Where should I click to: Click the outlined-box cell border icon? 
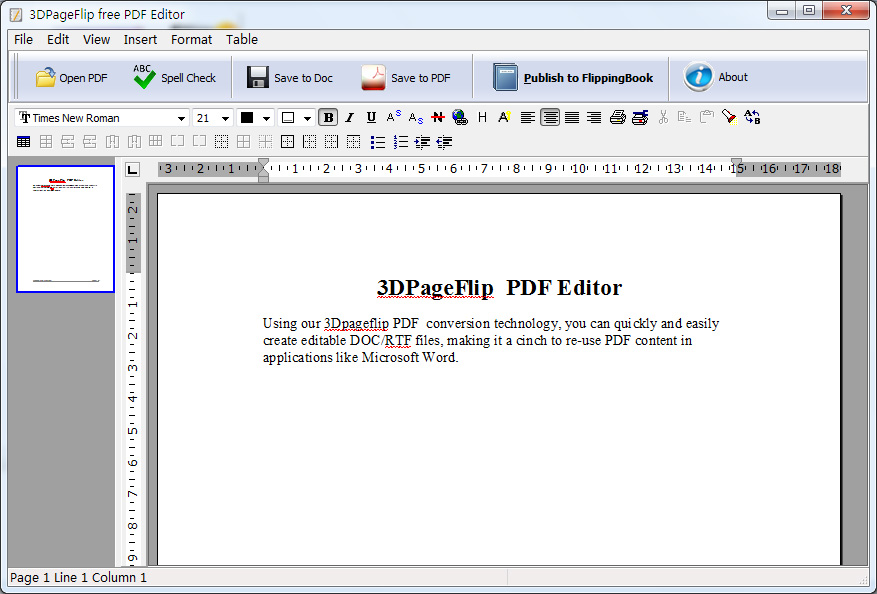[287, 142]
